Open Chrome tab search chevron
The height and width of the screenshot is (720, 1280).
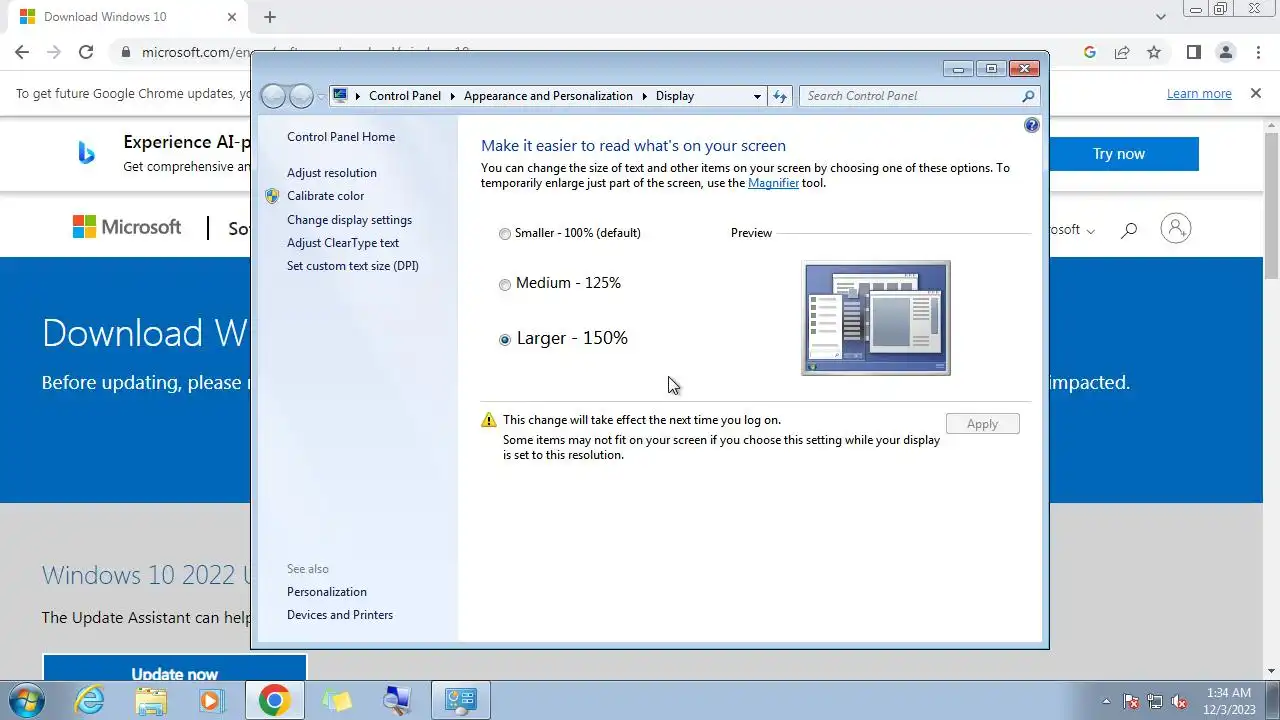click(1161, 17)
